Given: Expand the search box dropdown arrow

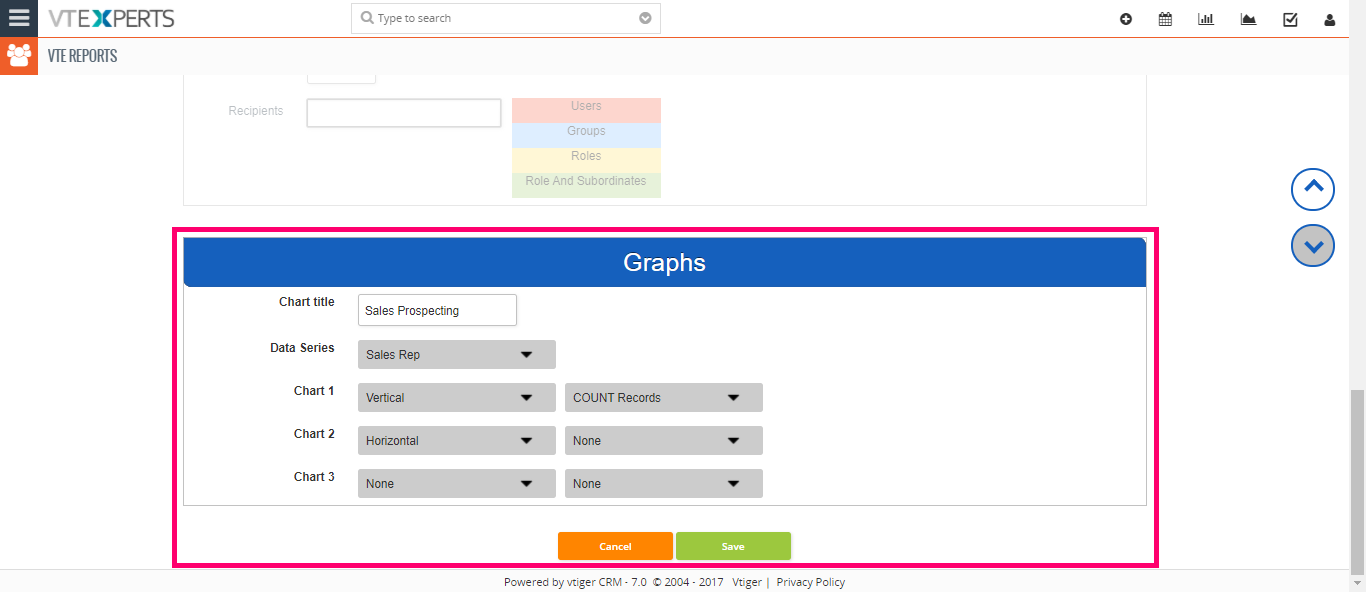Looking at the screenshot, I should click(x=645, y=18).
